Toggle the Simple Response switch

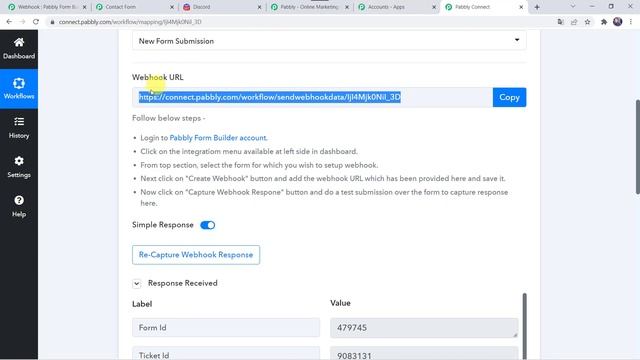(x=207, y=225)
